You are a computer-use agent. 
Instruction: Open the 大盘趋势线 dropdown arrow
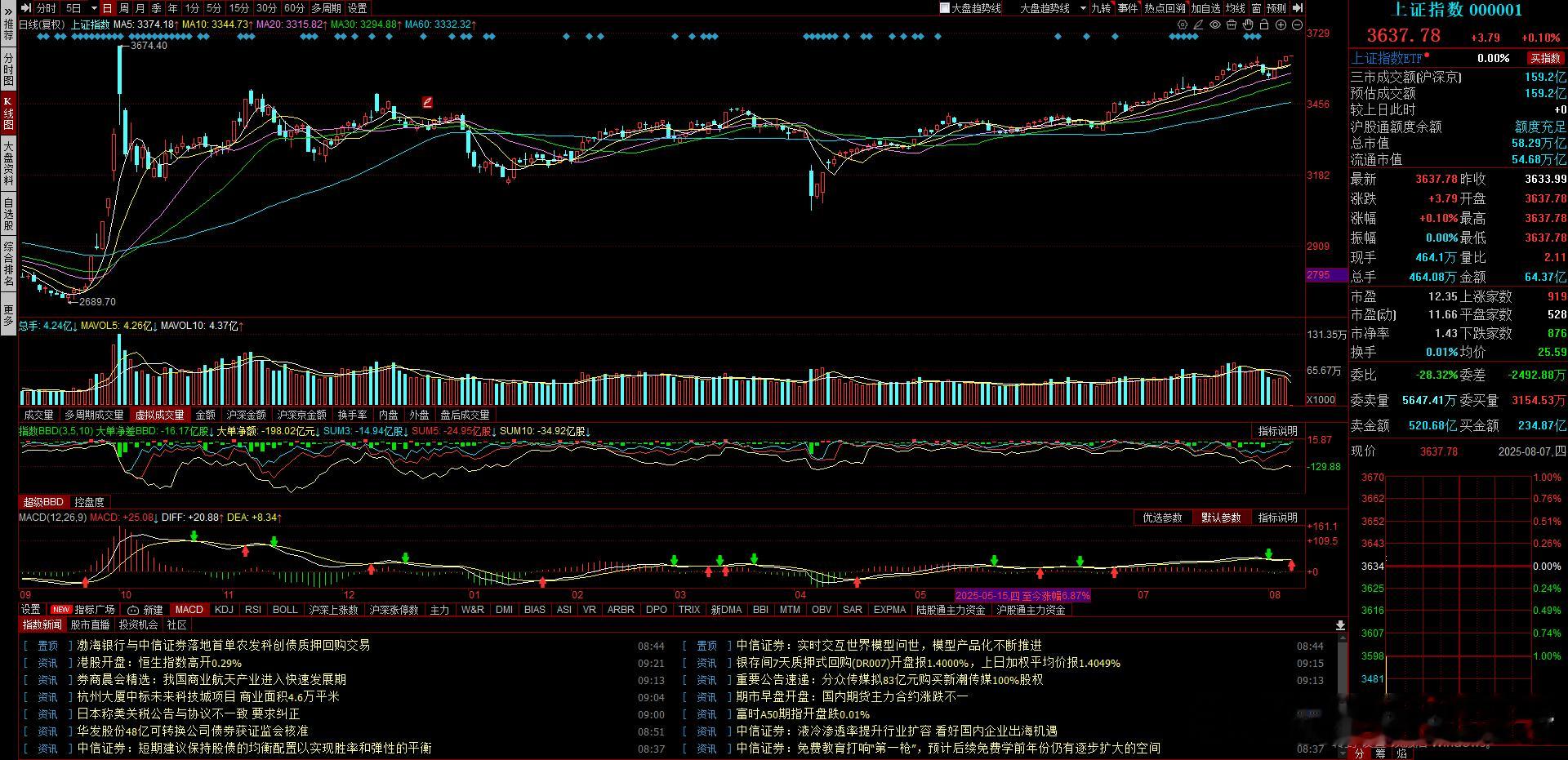tap(1083, 8)
